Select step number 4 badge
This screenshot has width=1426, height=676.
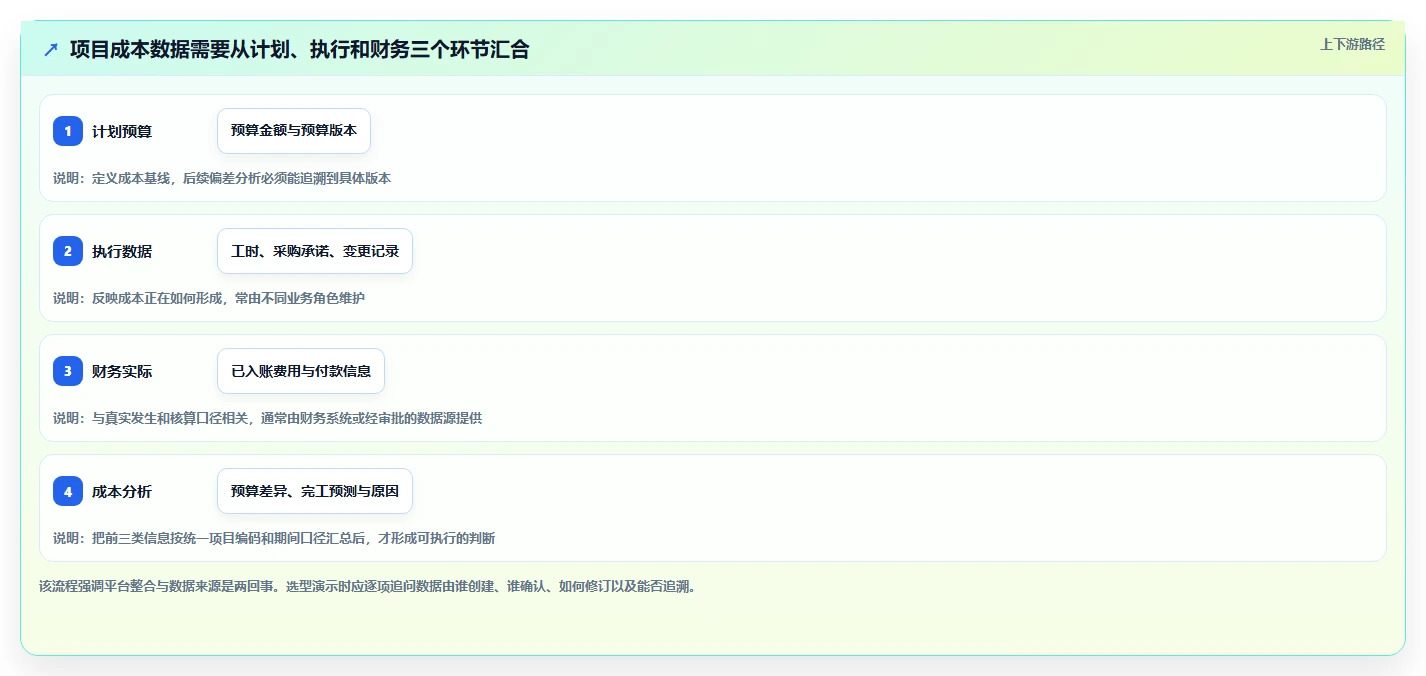coord(68,491)
